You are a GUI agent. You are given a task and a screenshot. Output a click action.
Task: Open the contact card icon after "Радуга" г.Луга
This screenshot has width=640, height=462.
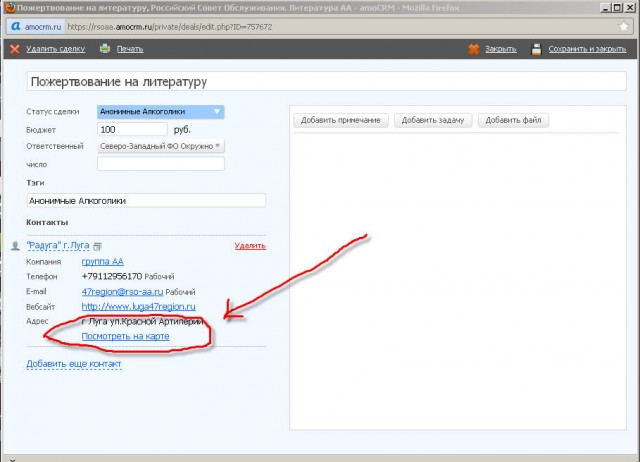(98, 245)
